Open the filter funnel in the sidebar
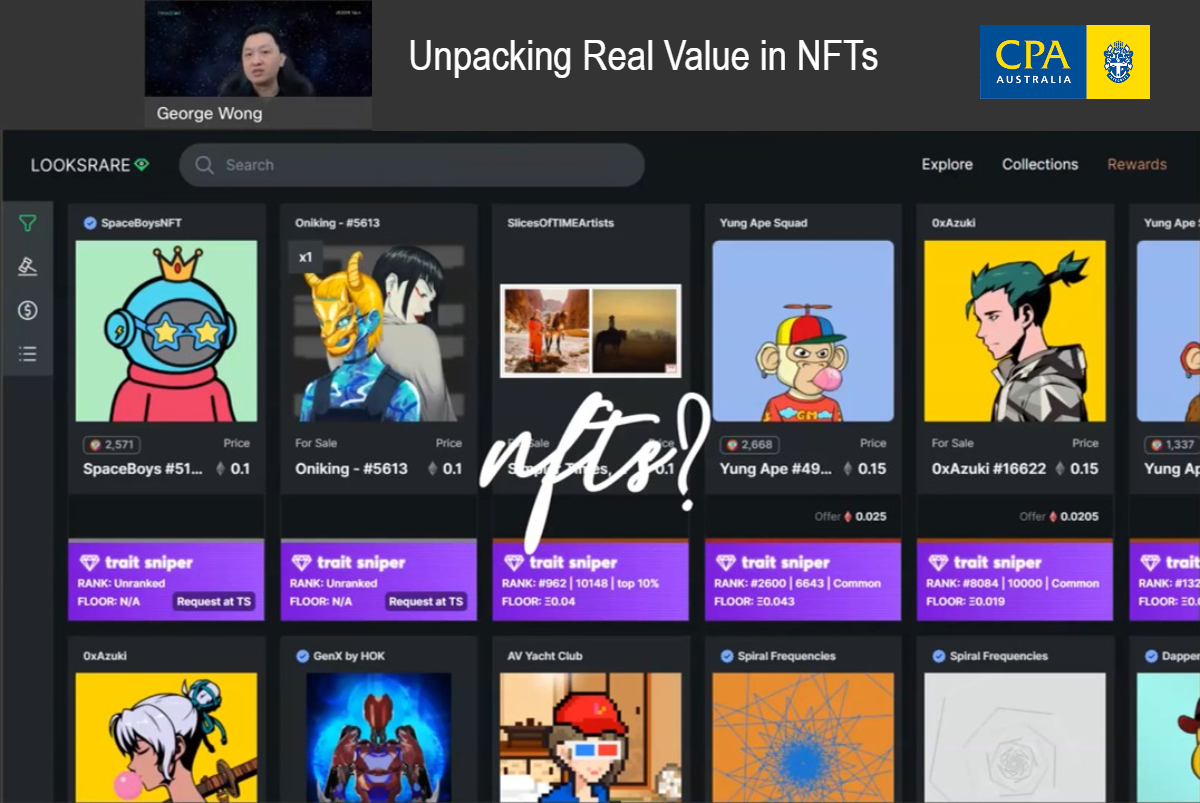Image resolution: width=1200 pixels, height=803 pixels. coord(27,224)
